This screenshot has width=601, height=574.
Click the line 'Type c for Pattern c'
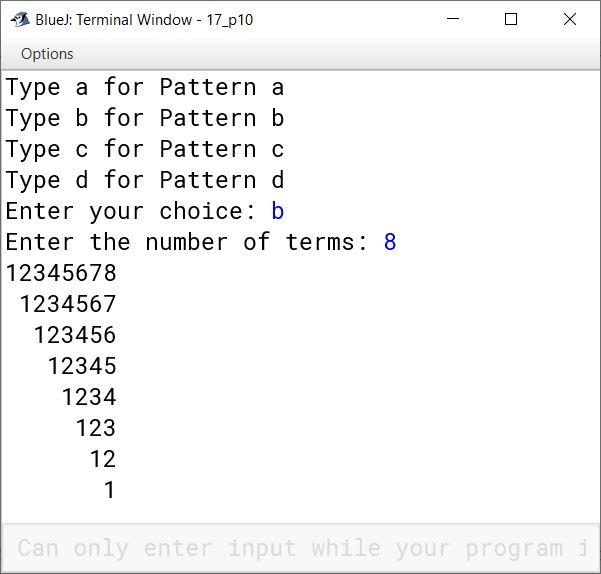(x=145, y=149)
